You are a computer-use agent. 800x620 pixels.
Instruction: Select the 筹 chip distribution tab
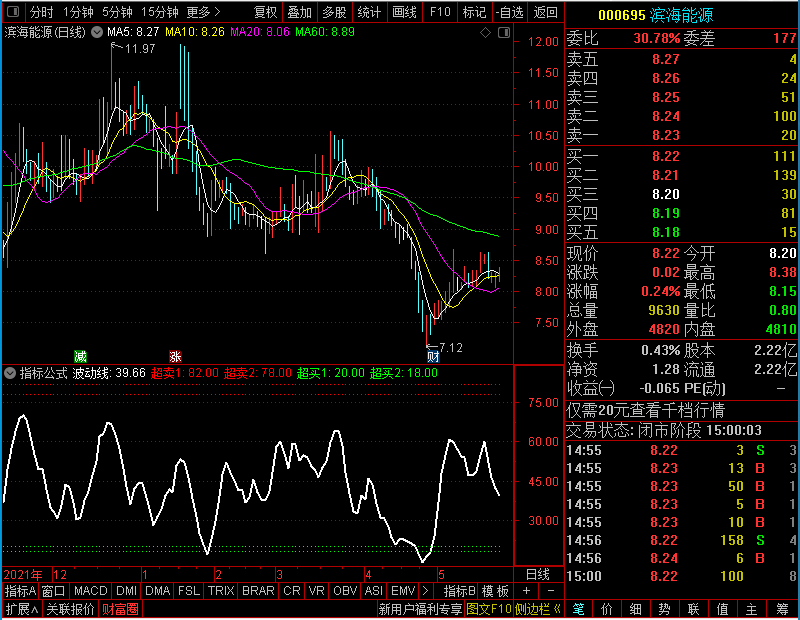[783, 609]
